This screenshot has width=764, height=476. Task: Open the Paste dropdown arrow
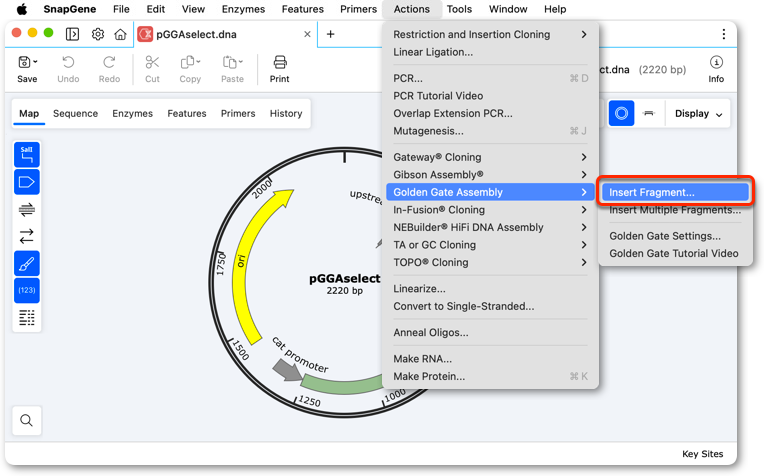[241, 62]
